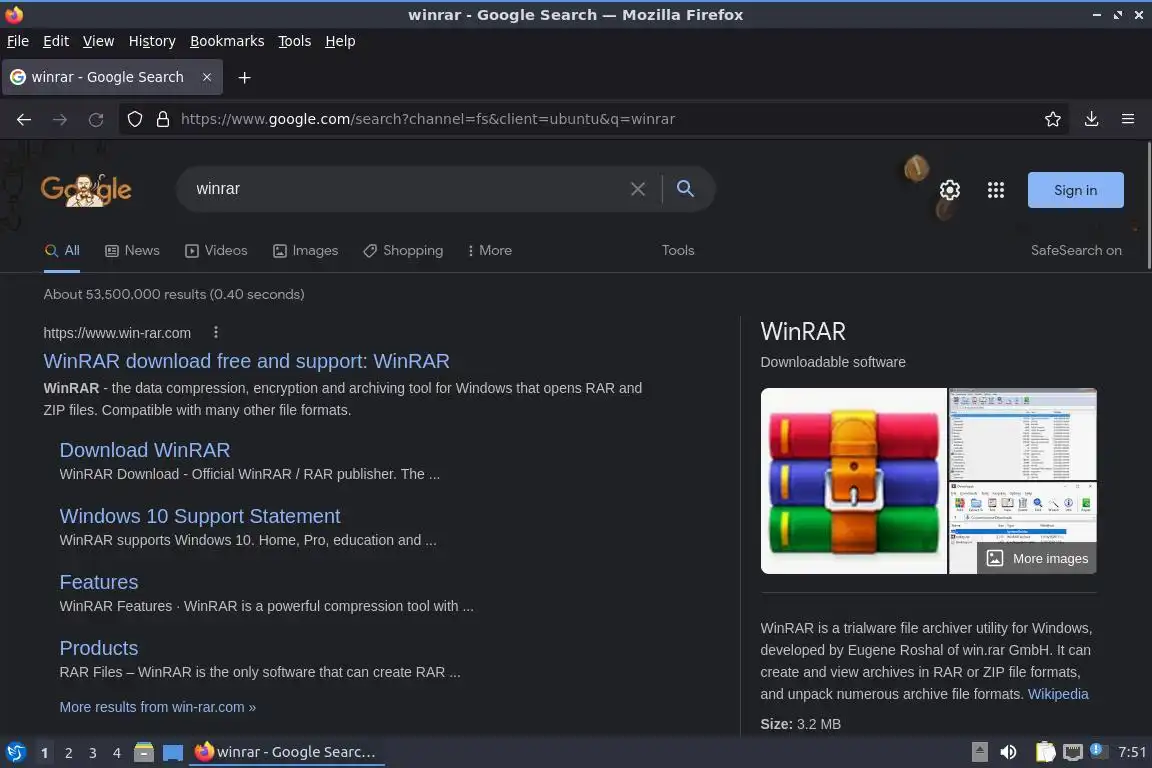Select the All results tab
The height and width of the screenshot is (768, 1152).
62,251
